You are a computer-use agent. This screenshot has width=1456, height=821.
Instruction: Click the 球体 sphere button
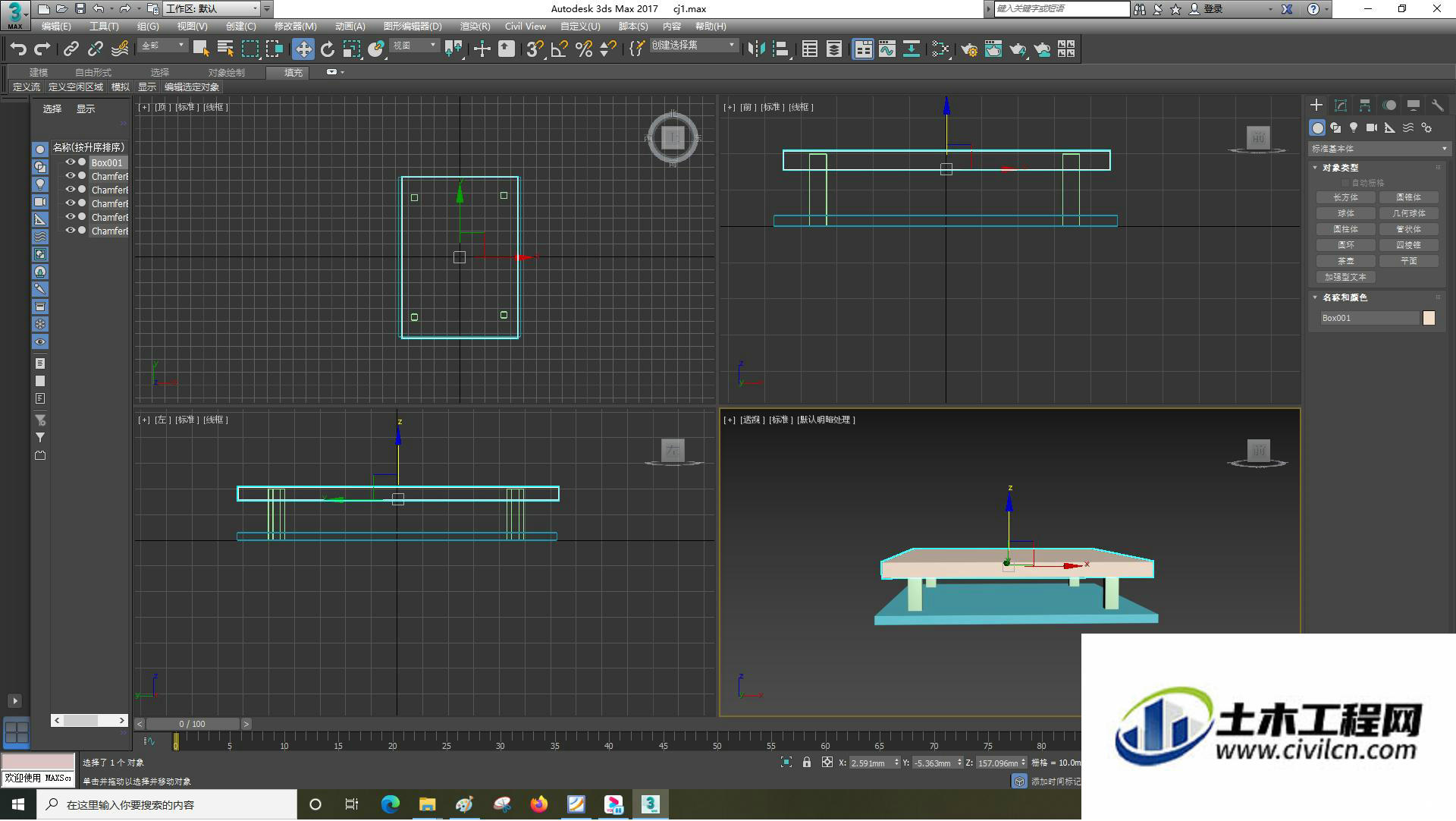(1345, 213)
